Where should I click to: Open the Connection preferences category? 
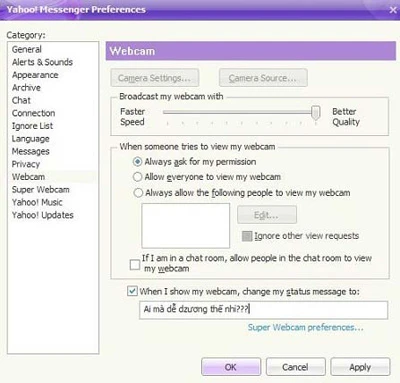point(33,113)
